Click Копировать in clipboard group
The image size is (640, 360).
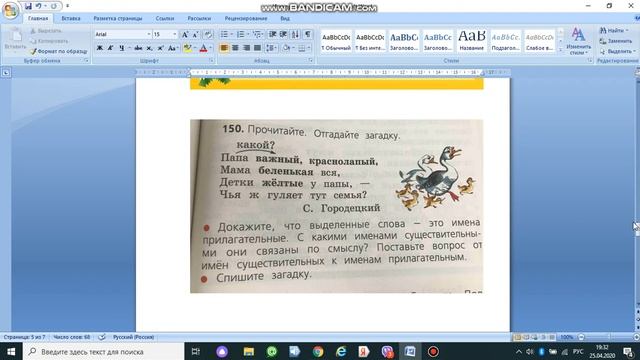[x=49, y=41]
